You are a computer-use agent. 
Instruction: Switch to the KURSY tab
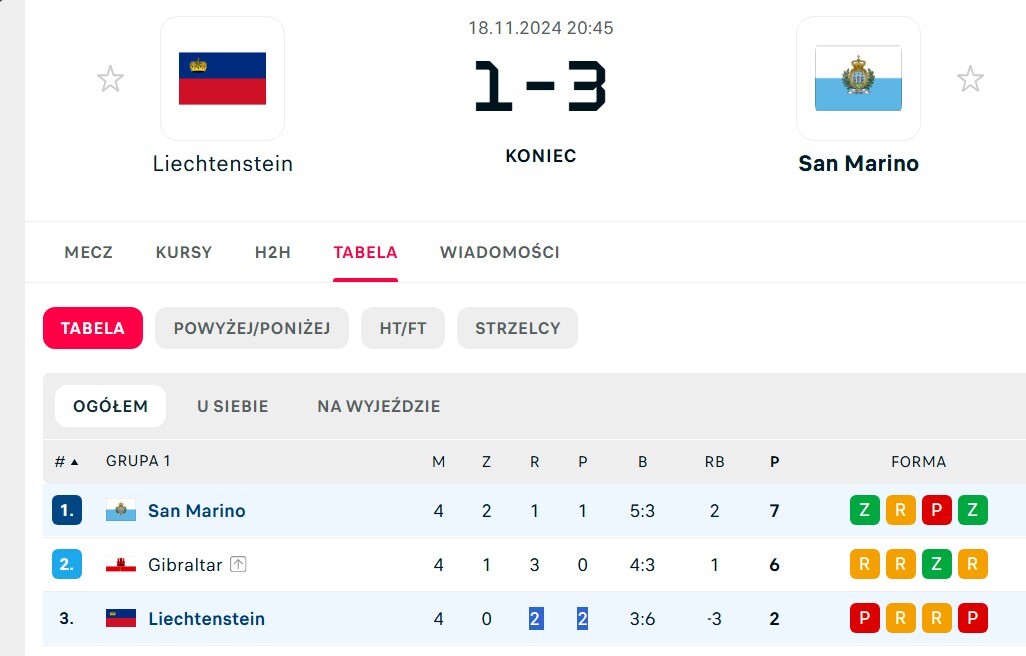pyautogui.click(x=184, y=253)
